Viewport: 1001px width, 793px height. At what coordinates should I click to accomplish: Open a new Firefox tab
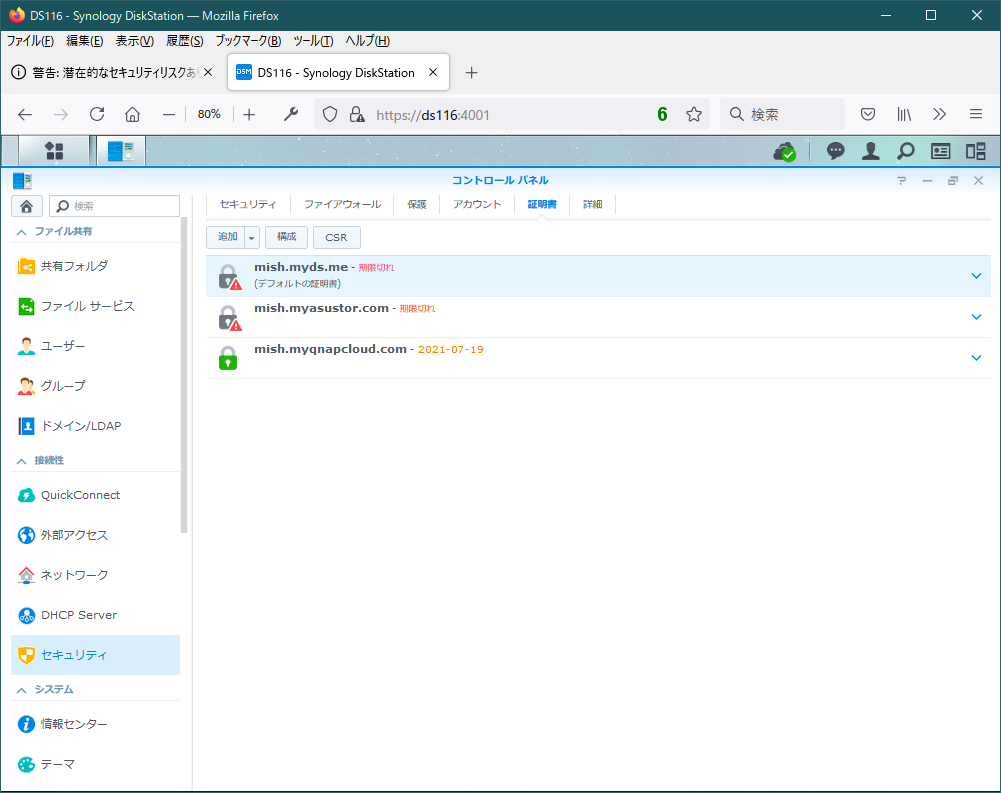tap(471, 73)
